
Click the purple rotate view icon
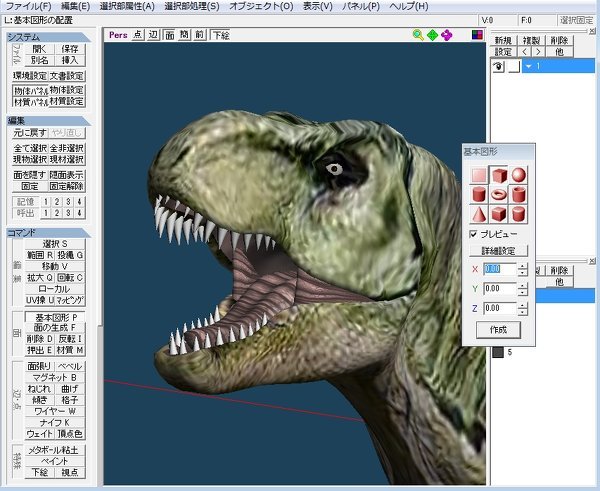click(x=447, y=35)
